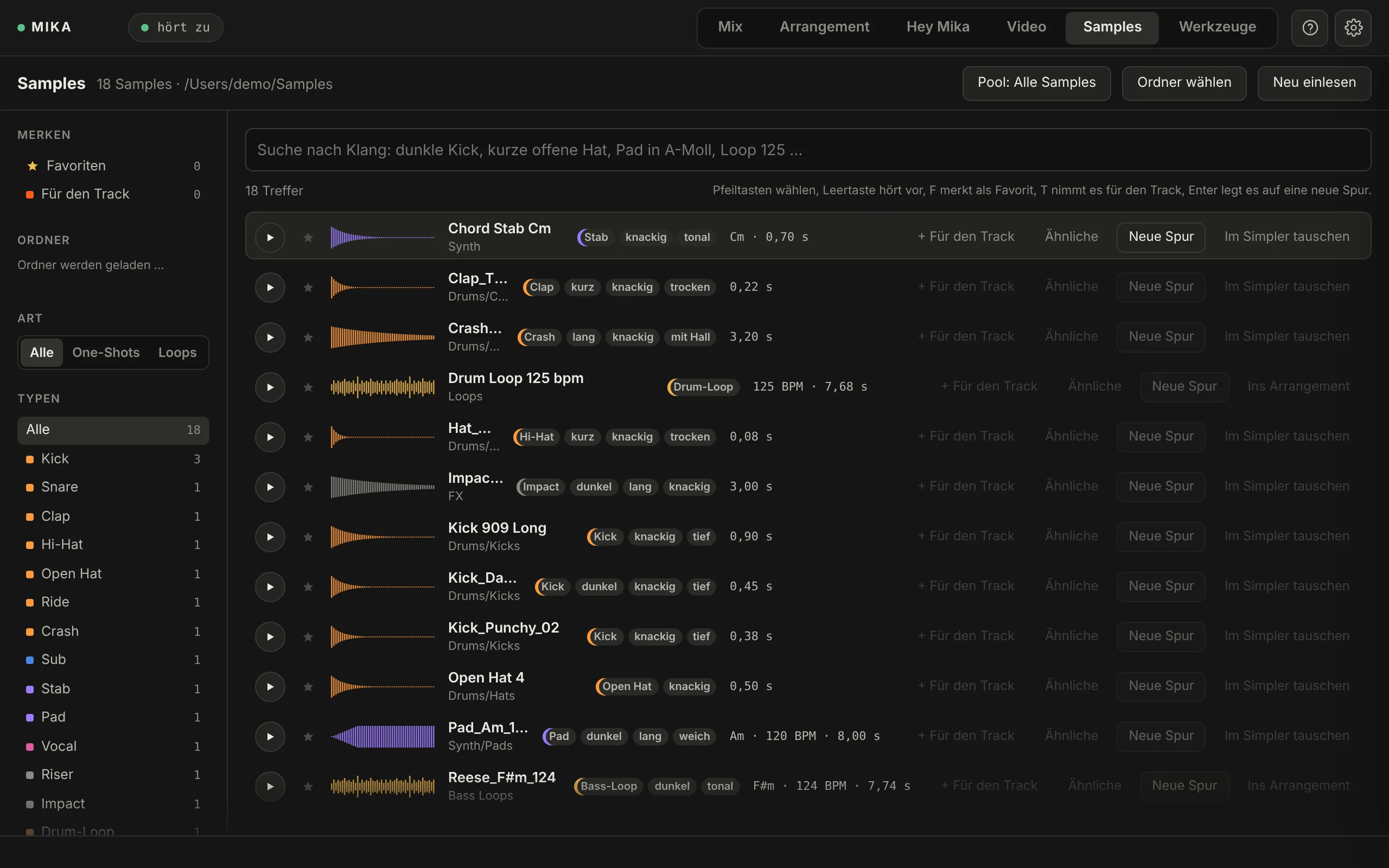Image resolution: width=1389 pixels, height=868 pixels.
Task: Click the hört zu status pill
Action: [x=176, y=28]
